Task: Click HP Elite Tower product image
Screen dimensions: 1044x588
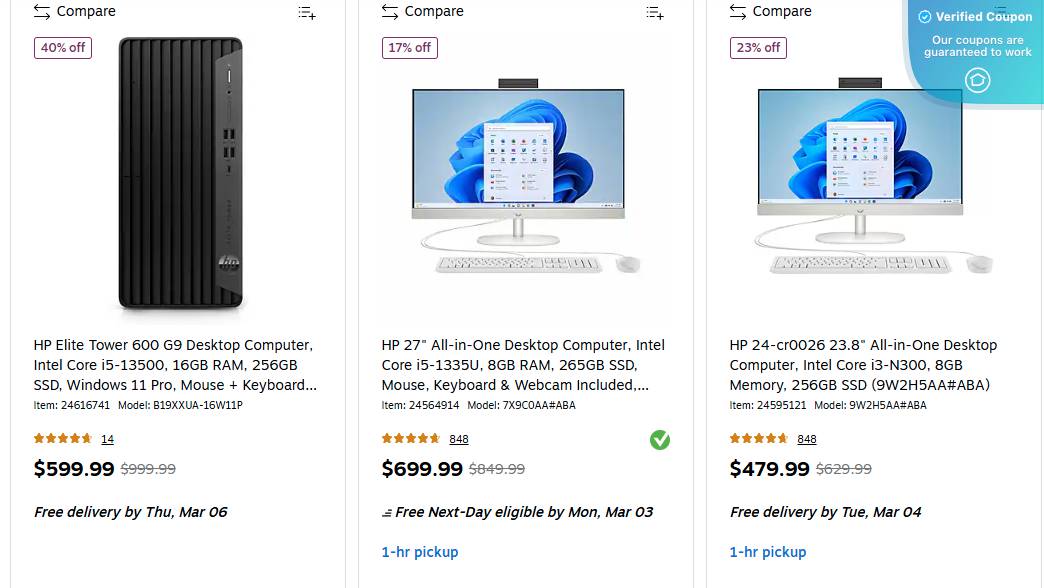Action: pyautogui.click(x=180, y=173)
